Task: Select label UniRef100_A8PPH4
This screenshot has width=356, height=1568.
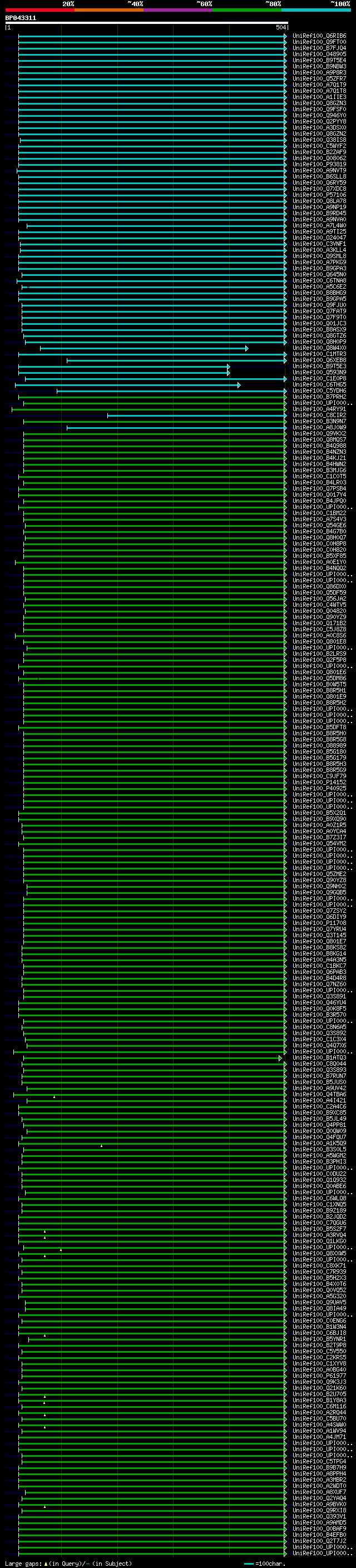Action: coord(319,1473)
